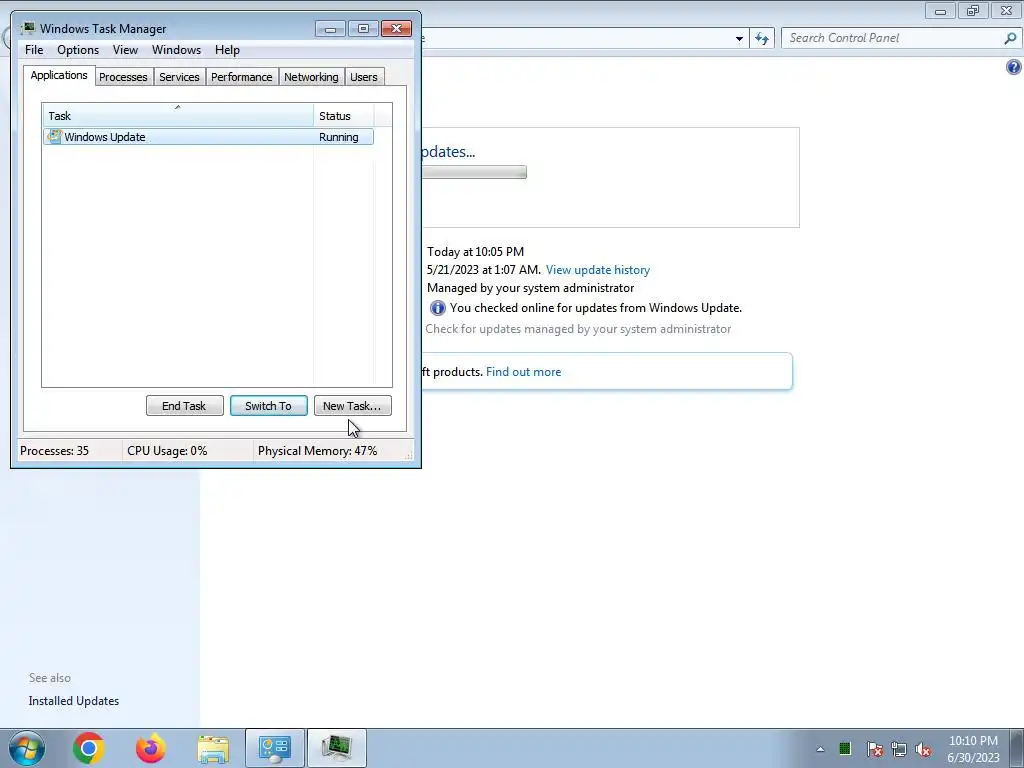Image resolution: width=1024 pixels, height=768 pixels.
Task: Close the Windows Task Manager window
Action: tap(396, 29)
